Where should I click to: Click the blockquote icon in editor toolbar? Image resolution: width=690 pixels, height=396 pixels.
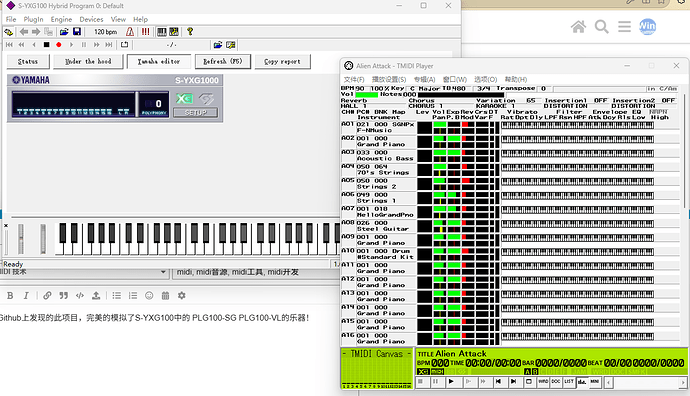click(63, 296)
